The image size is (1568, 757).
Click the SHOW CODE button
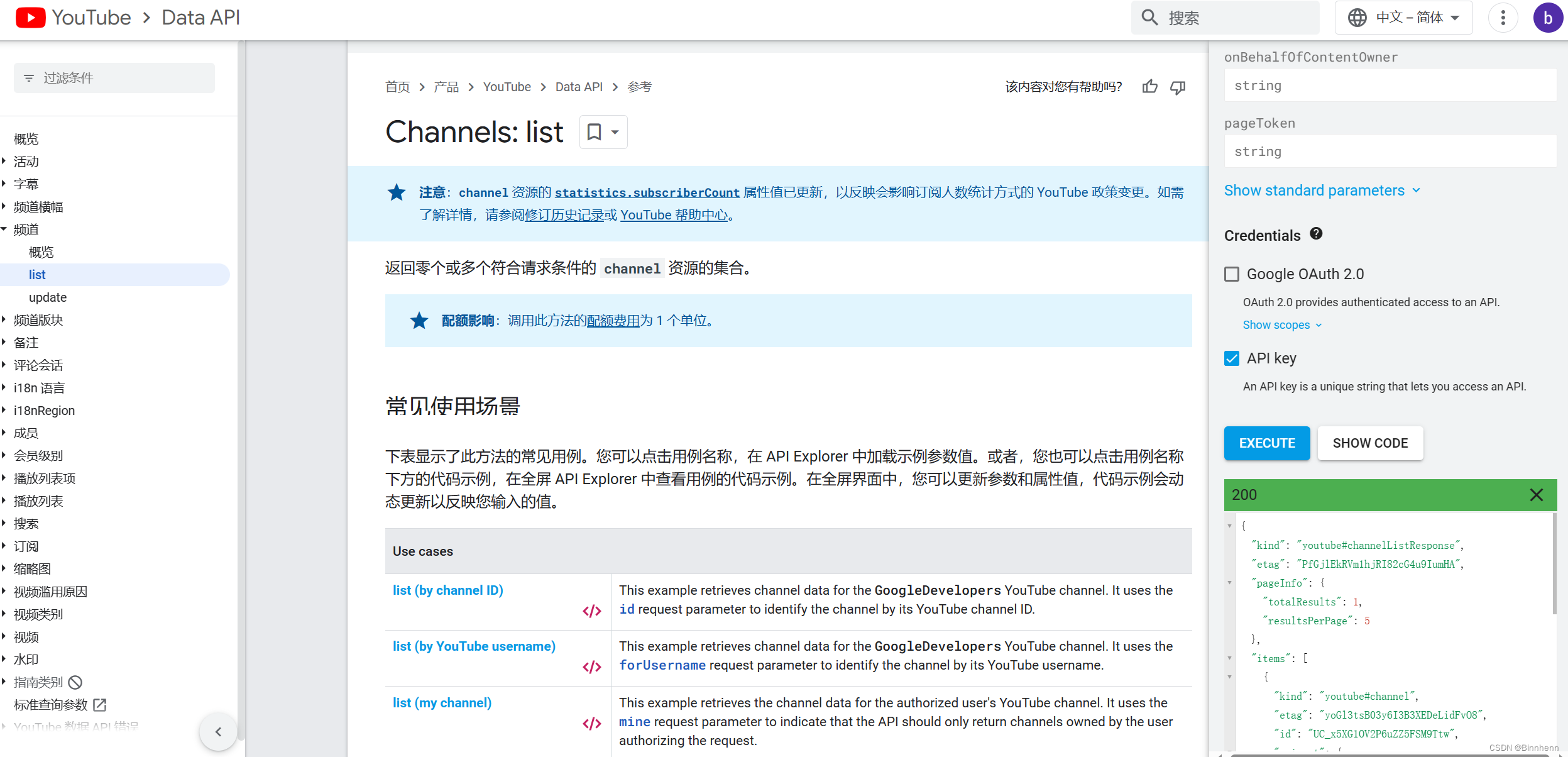click(1370, 443)
